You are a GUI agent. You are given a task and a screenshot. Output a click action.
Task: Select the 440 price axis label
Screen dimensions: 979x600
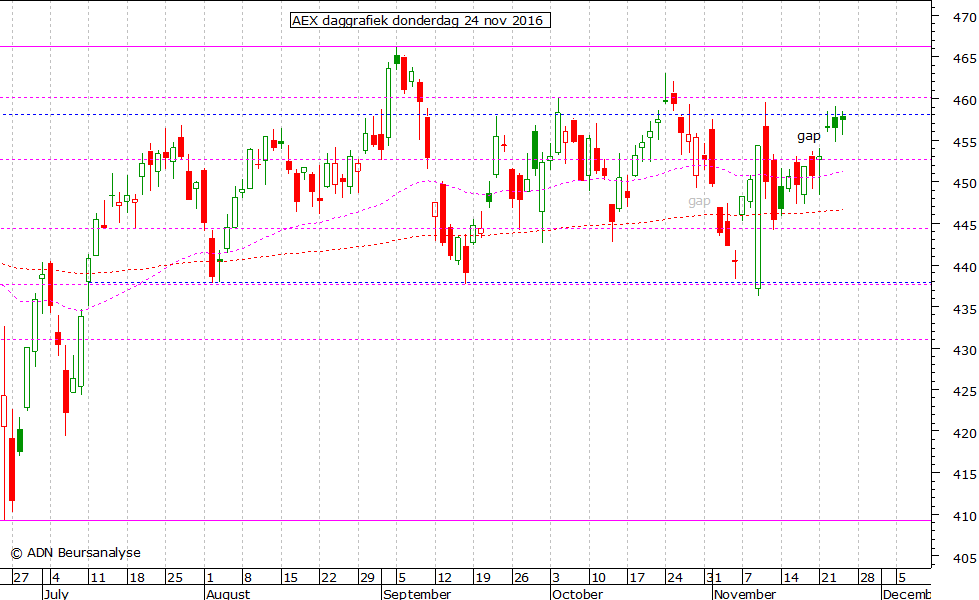965,267
